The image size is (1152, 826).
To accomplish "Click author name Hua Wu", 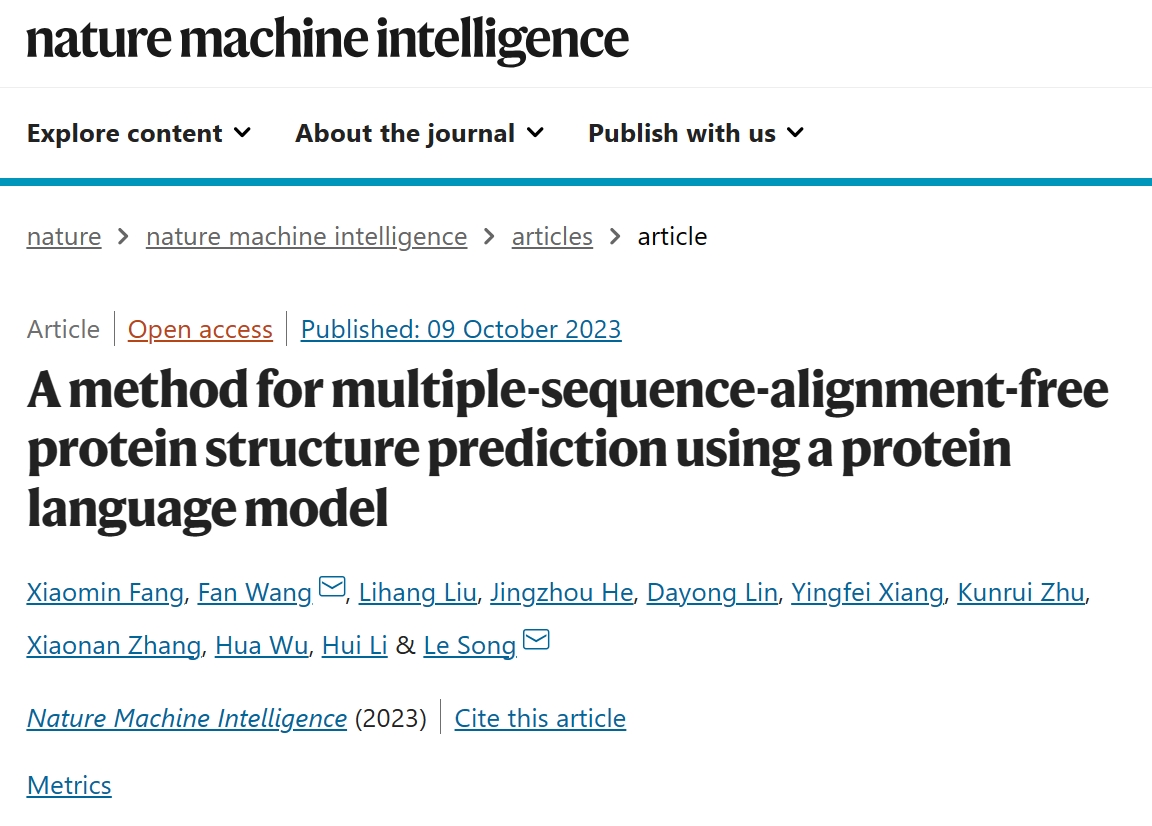I will point(261,646).
